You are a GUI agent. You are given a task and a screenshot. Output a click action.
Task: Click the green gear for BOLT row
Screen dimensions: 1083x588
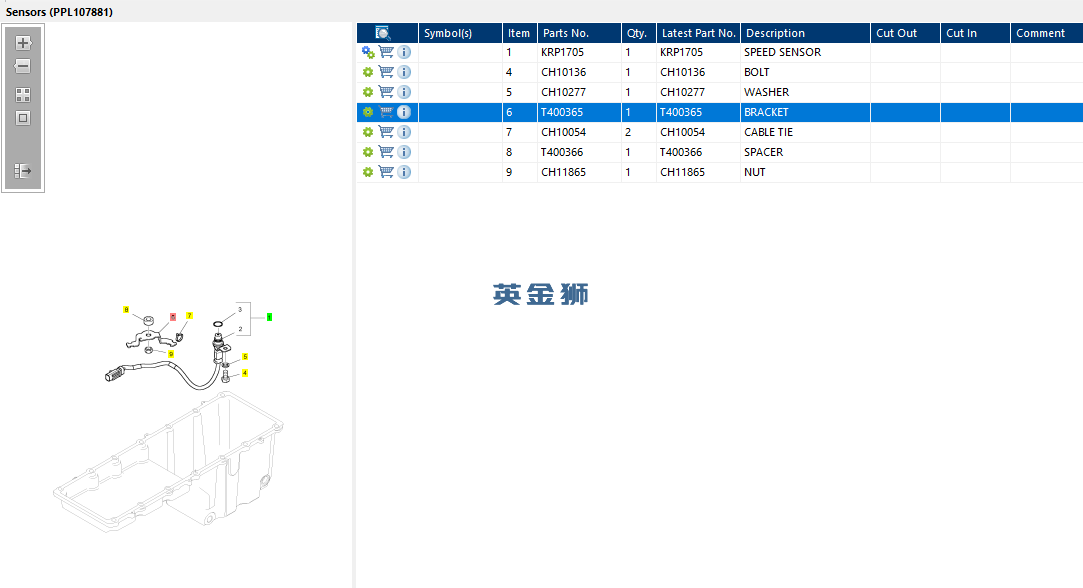(368, 72)
